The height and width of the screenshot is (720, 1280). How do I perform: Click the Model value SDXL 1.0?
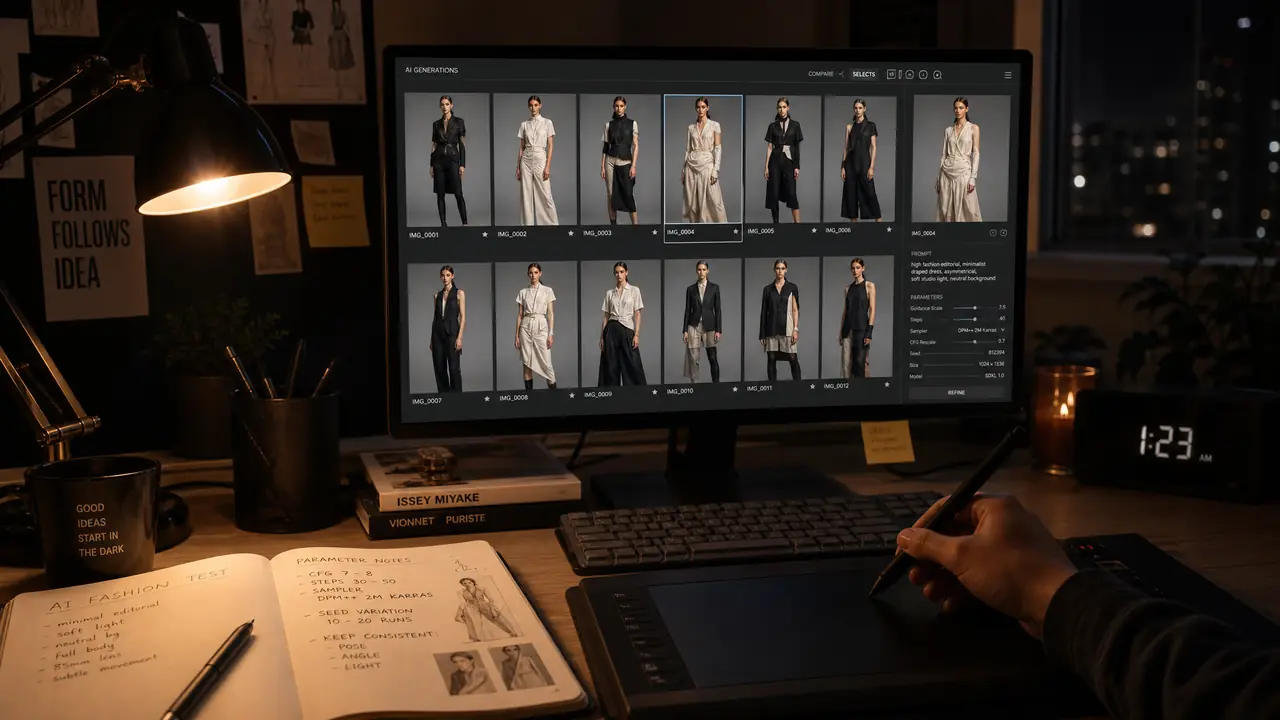point(995,375)
